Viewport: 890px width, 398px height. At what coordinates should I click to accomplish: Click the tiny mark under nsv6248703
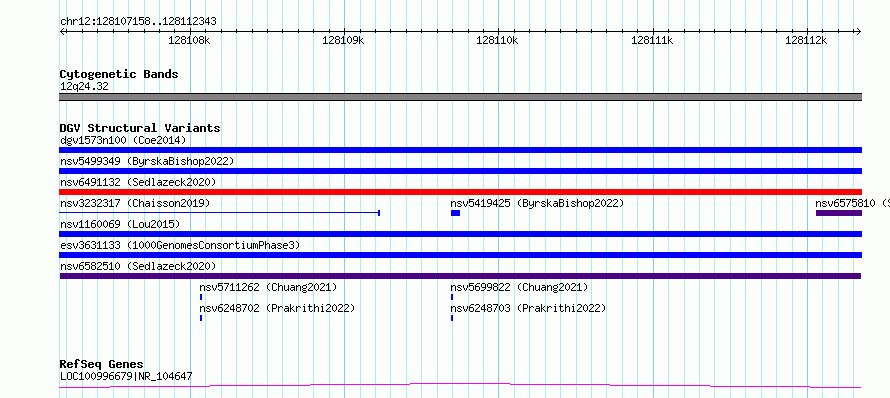(x=452, y=318)
